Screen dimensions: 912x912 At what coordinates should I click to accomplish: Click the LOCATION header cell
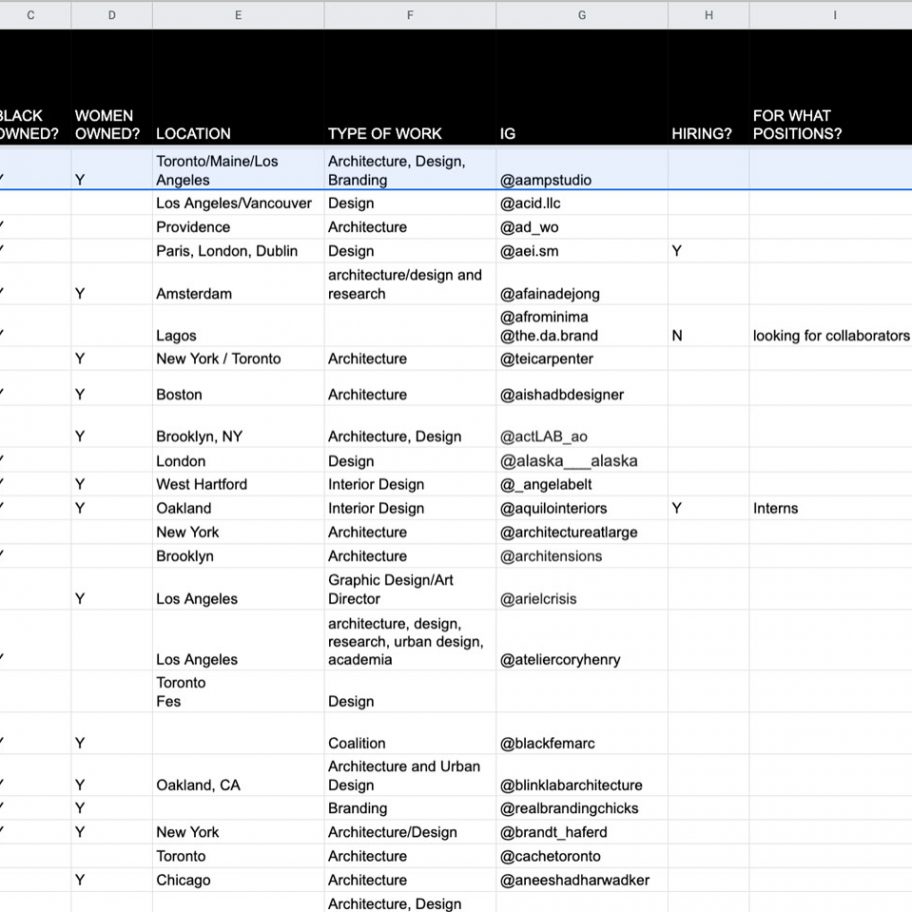(238, 87)
